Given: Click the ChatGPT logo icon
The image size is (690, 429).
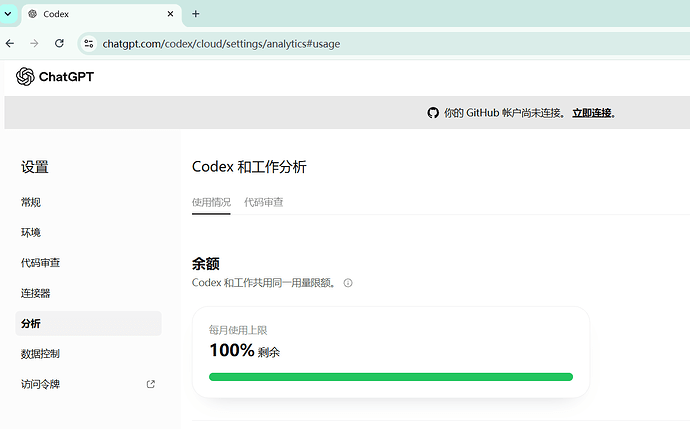Looking at the screenshot, I should click(25, 77).
